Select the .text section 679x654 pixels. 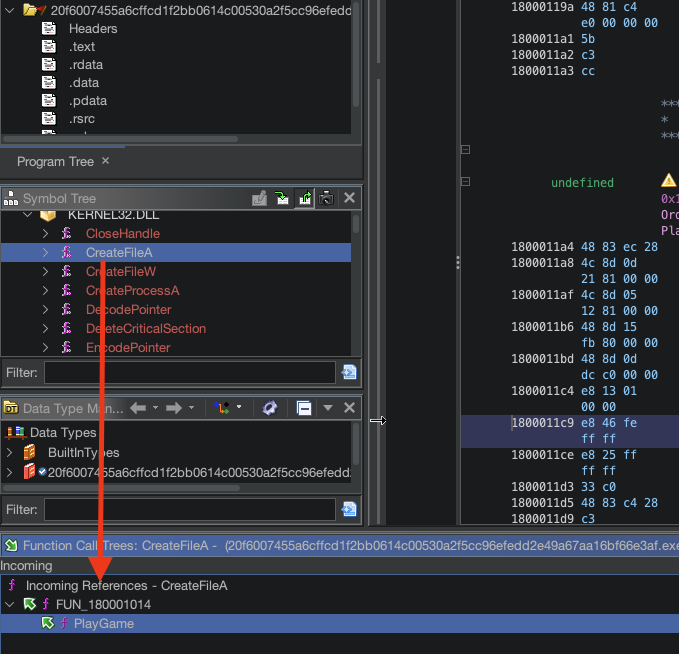click(x=82, y=47)
